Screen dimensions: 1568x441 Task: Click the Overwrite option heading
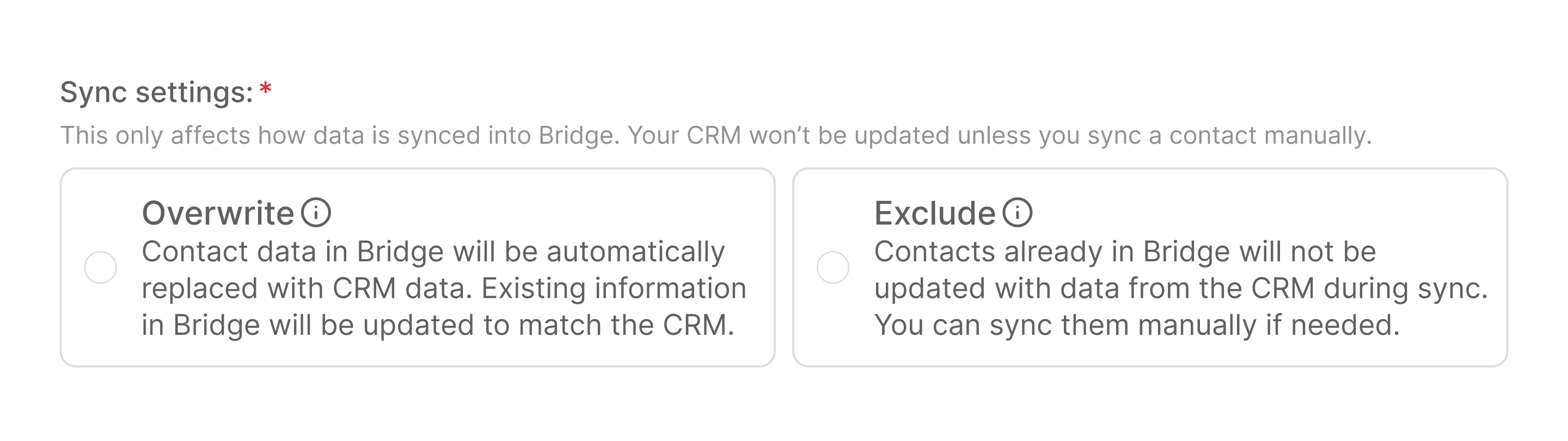pos(218,213)
